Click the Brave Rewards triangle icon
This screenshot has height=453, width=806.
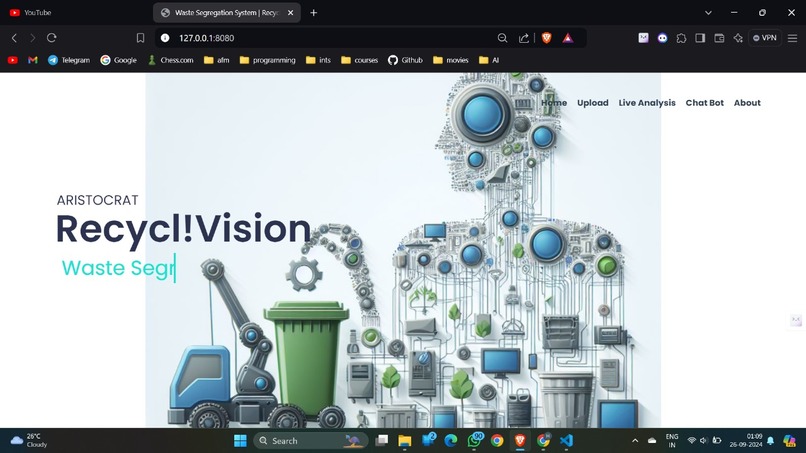click(x=567, y=38)
